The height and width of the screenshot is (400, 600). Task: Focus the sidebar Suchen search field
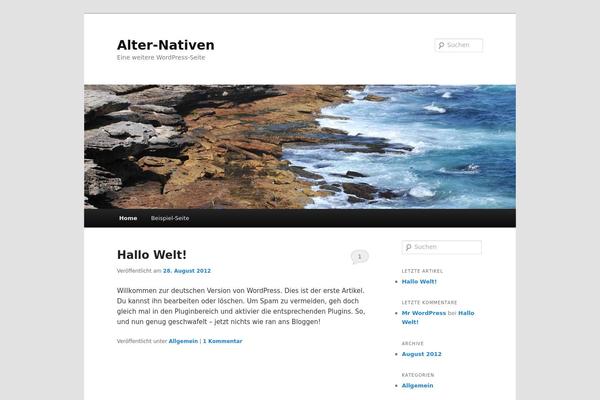[442, 247]
